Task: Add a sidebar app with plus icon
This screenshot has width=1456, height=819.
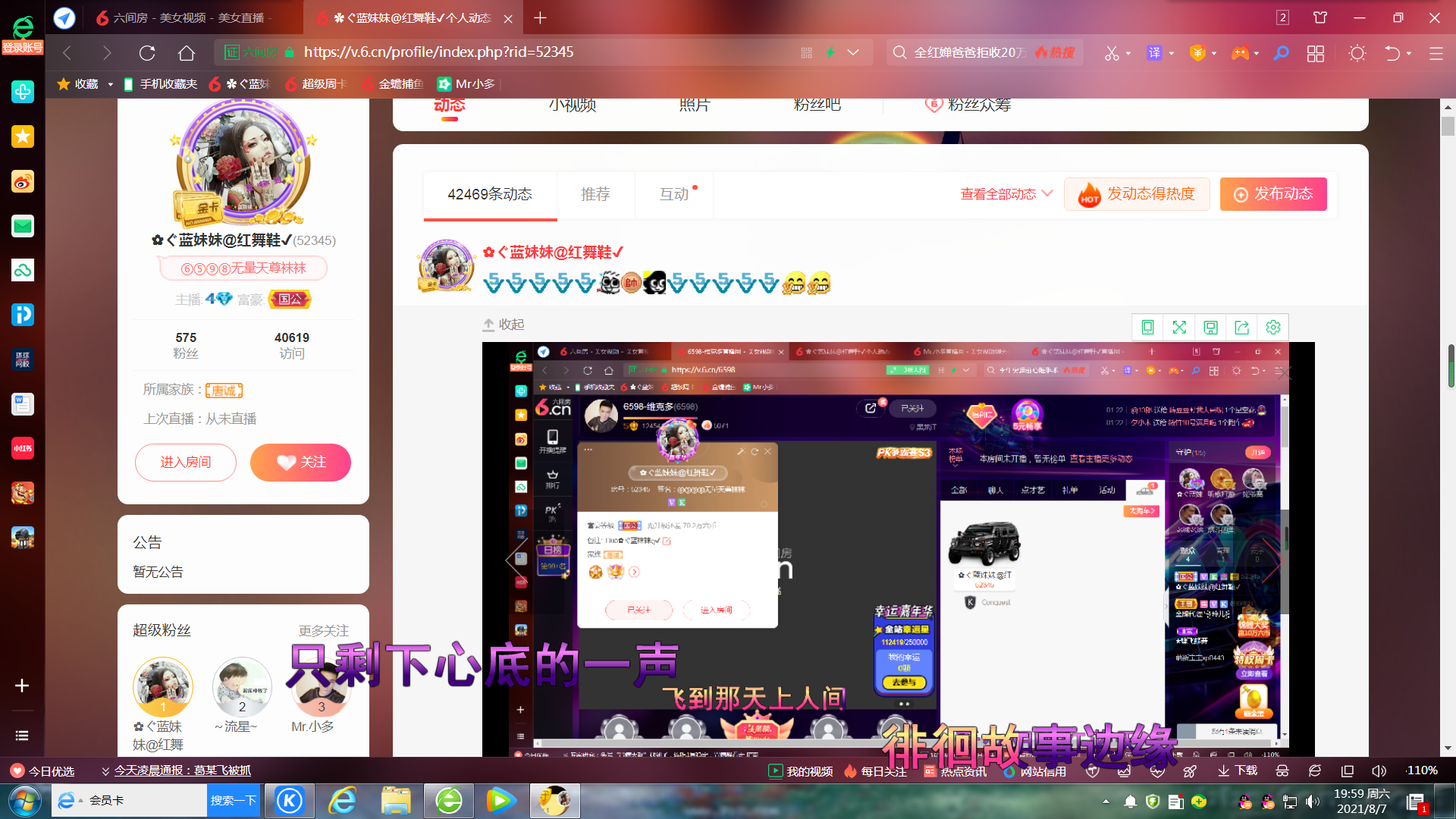Action: click(22, 686)
